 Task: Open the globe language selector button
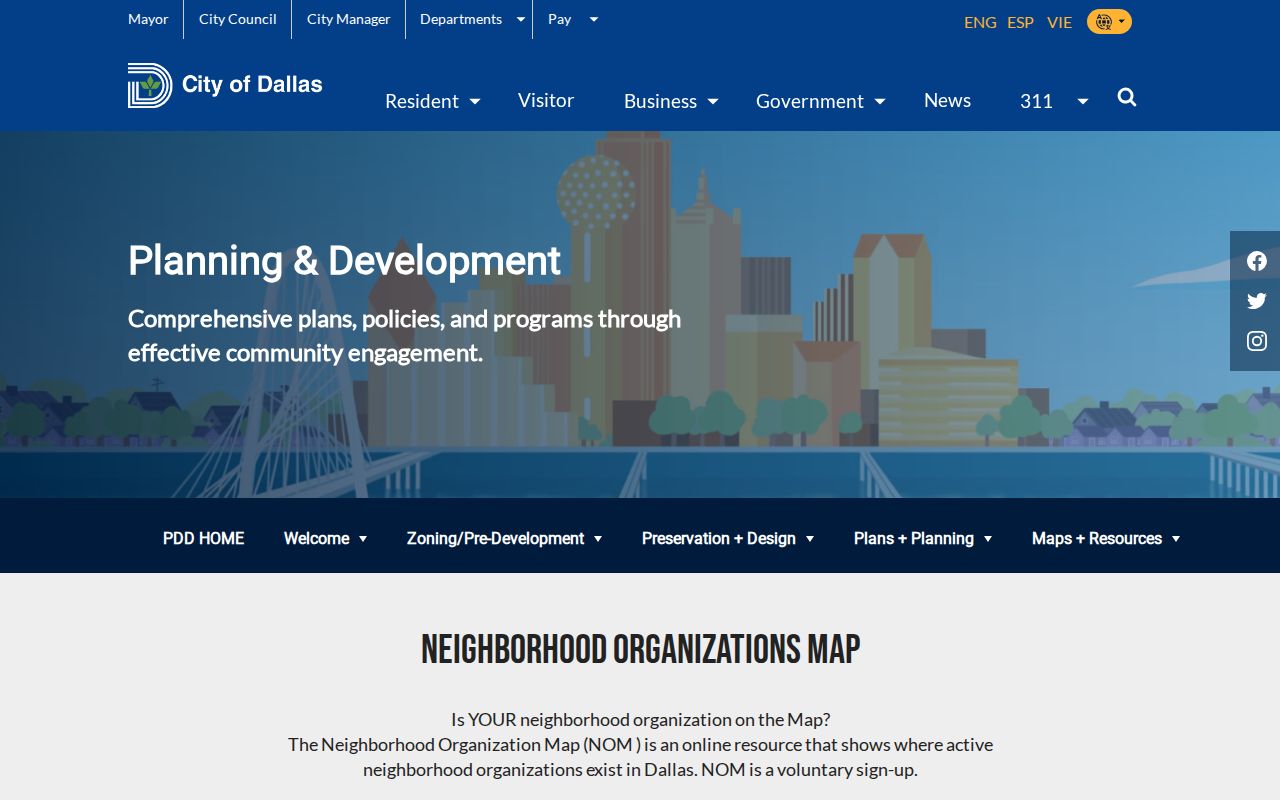1109,22
